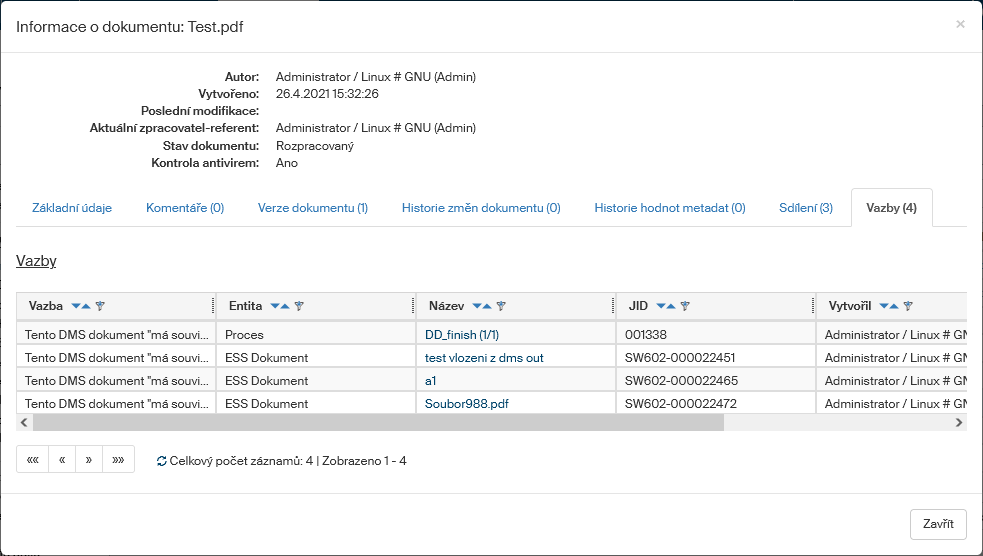Sort the JID column using sort arrows
Screen dimensions: 983x556
[x=667, y=307]
